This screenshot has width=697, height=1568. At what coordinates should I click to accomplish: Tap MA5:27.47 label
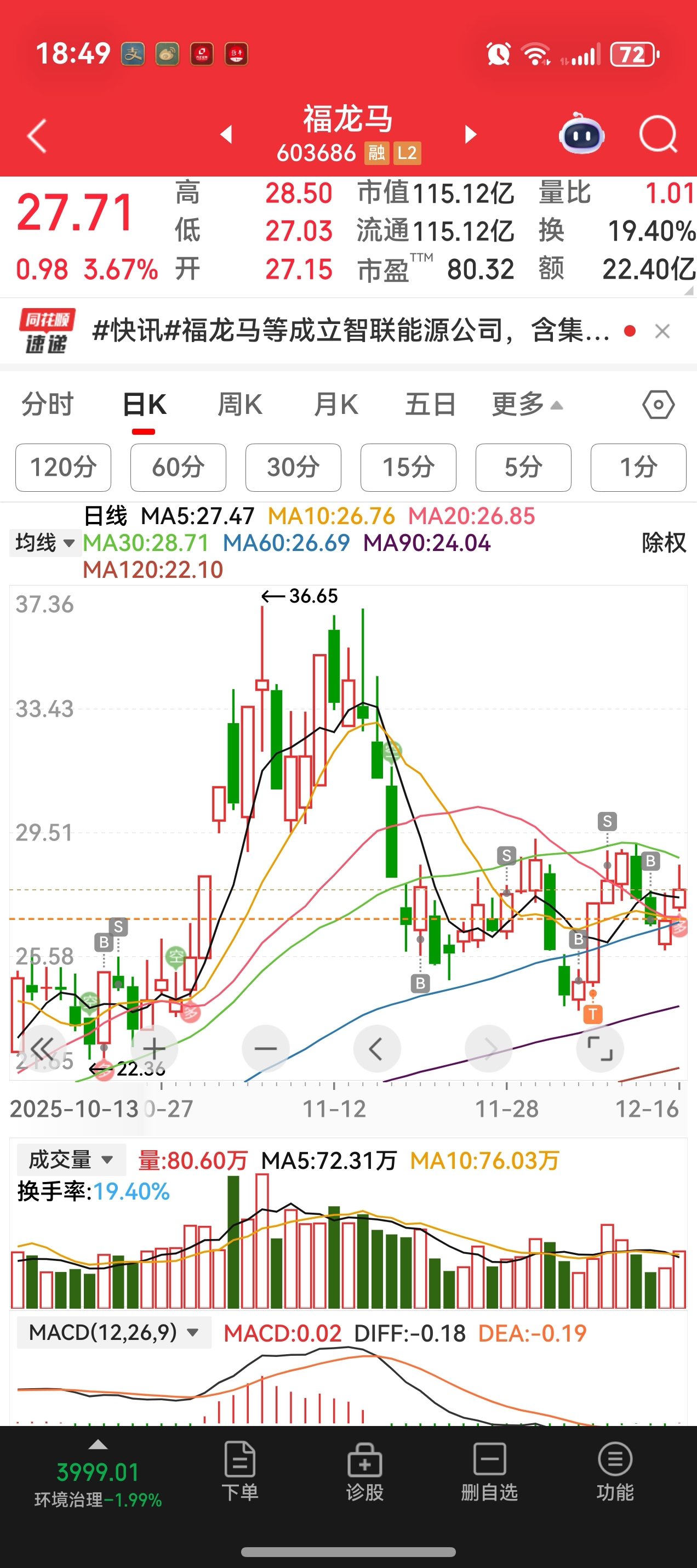(198, 516)
